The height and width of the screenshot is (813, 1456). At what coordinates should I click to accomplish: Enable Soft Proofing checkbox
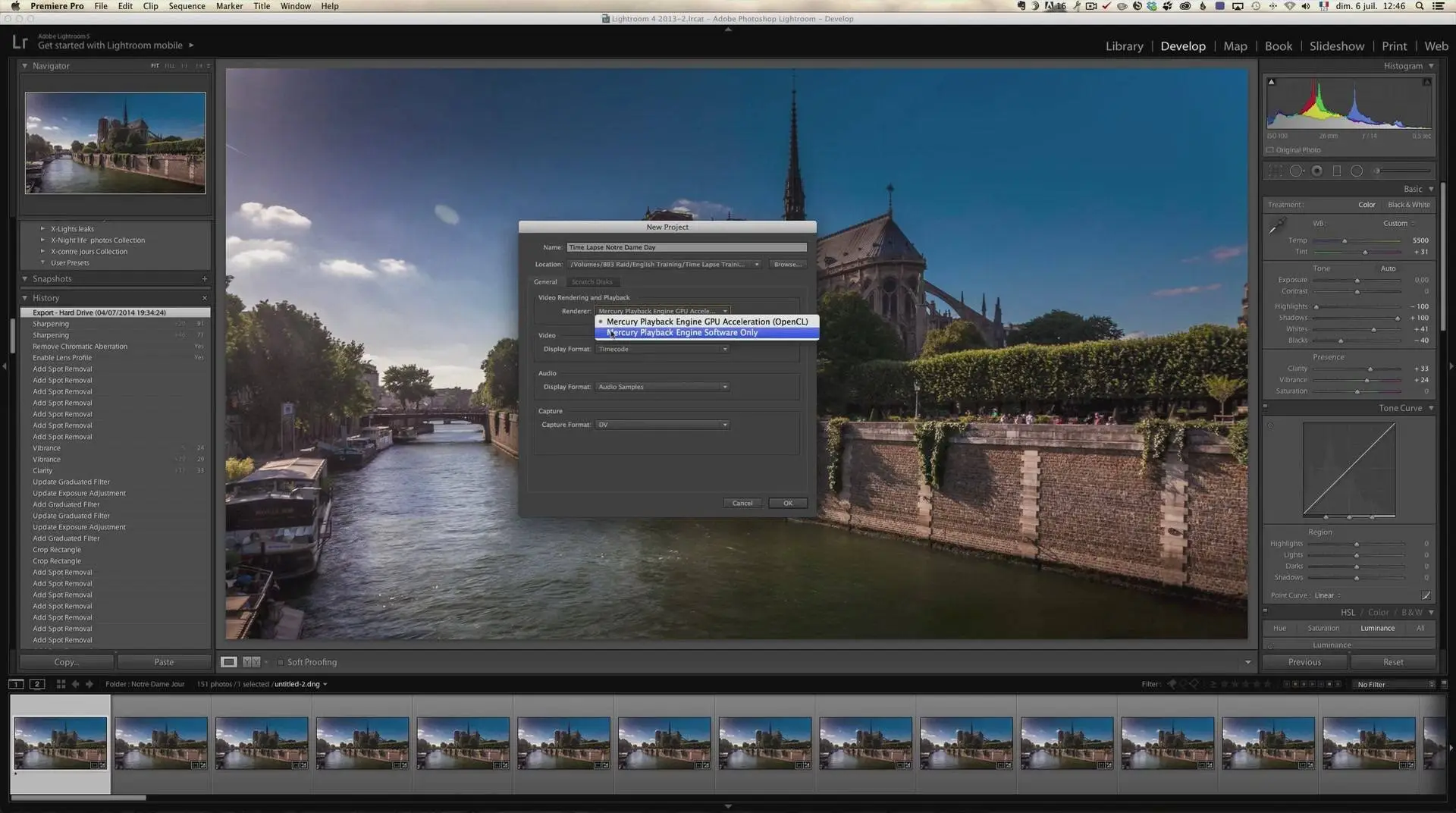(x=280, y=662)
